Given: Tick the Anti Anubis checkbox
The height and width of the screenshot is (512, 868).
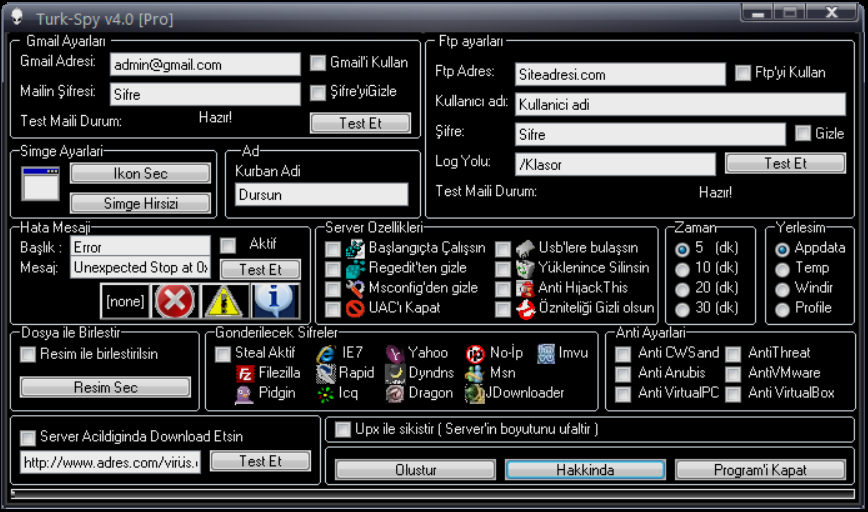Looking at the screenshot, I should coord(623,374).
